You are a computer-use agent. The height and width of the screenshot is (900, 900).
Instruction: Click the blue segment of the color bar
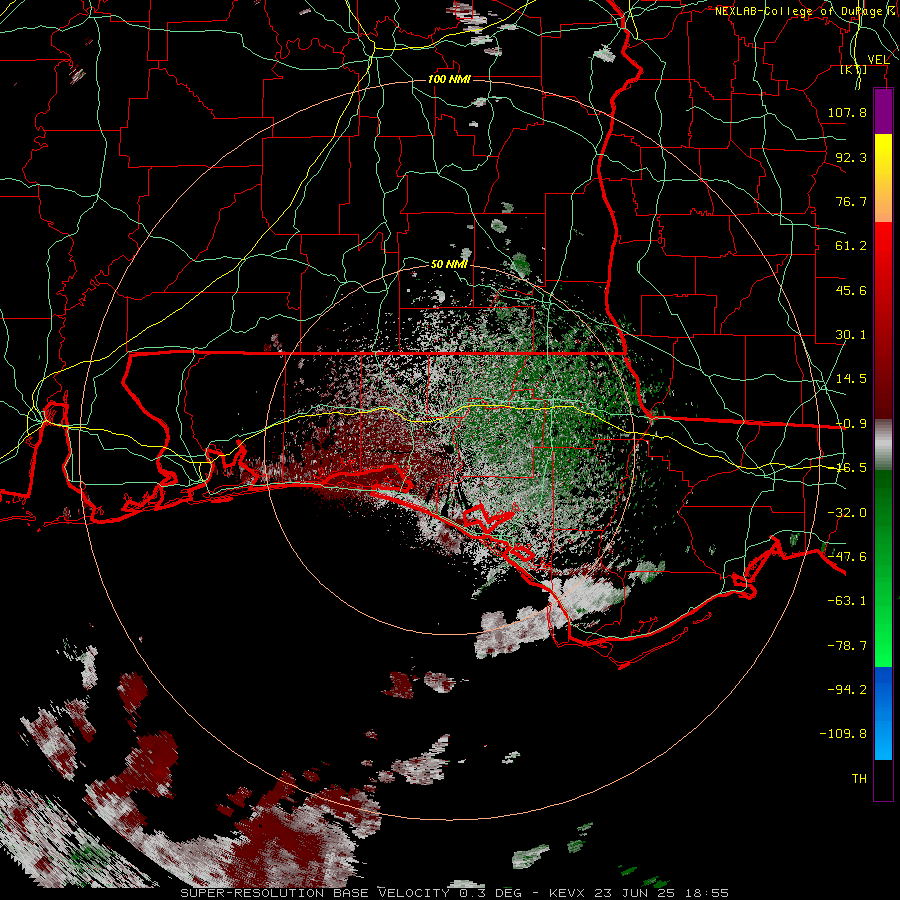point(883,713)
